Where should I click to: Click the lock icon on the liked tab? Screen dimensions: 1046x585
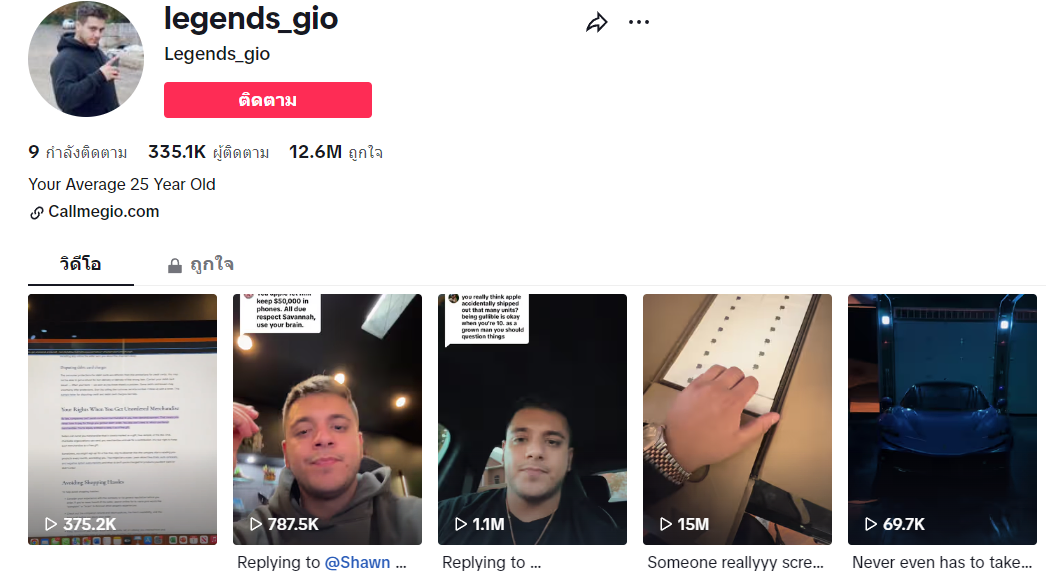[x=175, y=265]
